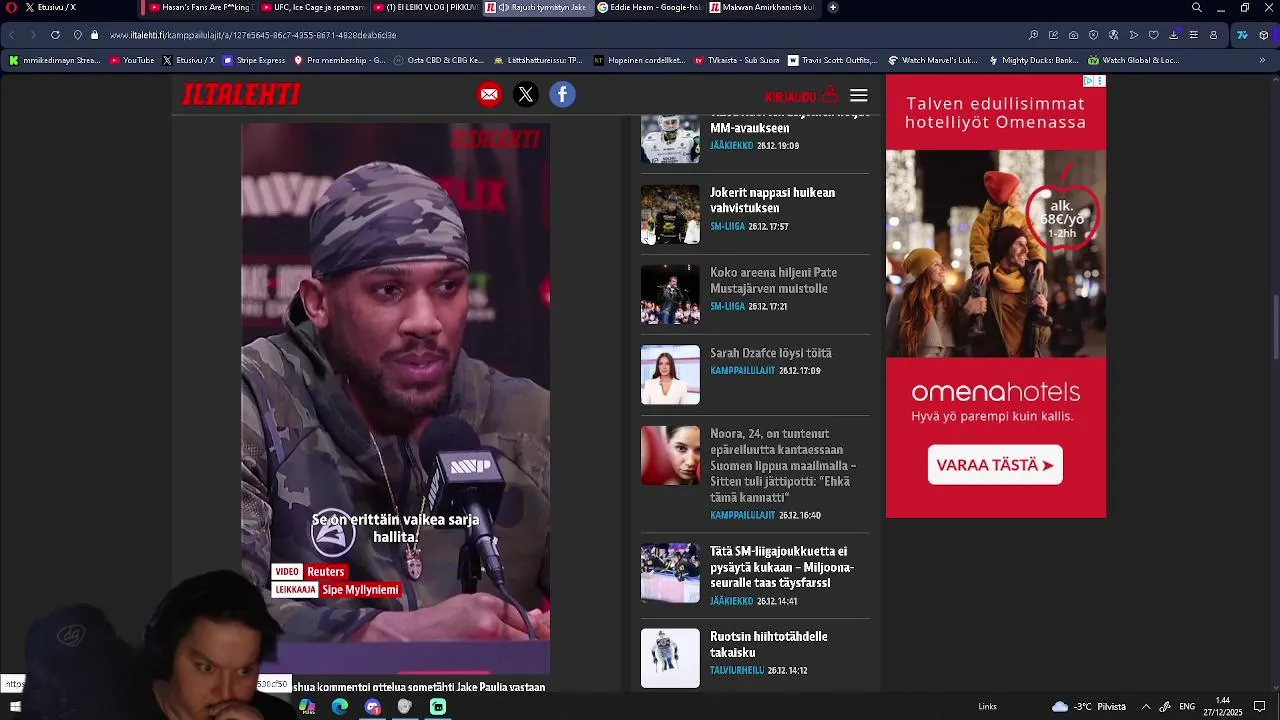Open the Noora, 24 article headline
The height and width of the screenshot is (720, 1280).
click(783, 466)
